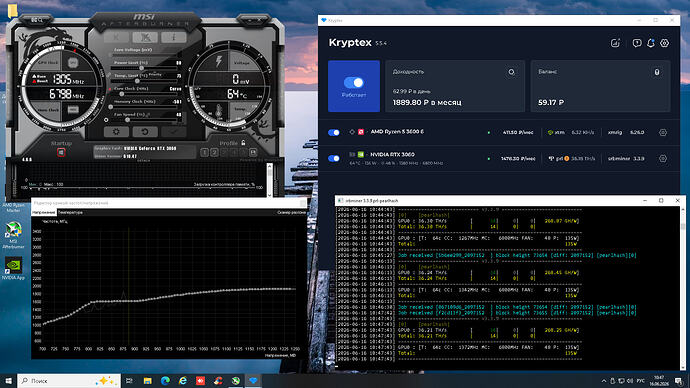Select Afterburner profile slot 1
The image size is (690, 388).
205,152
